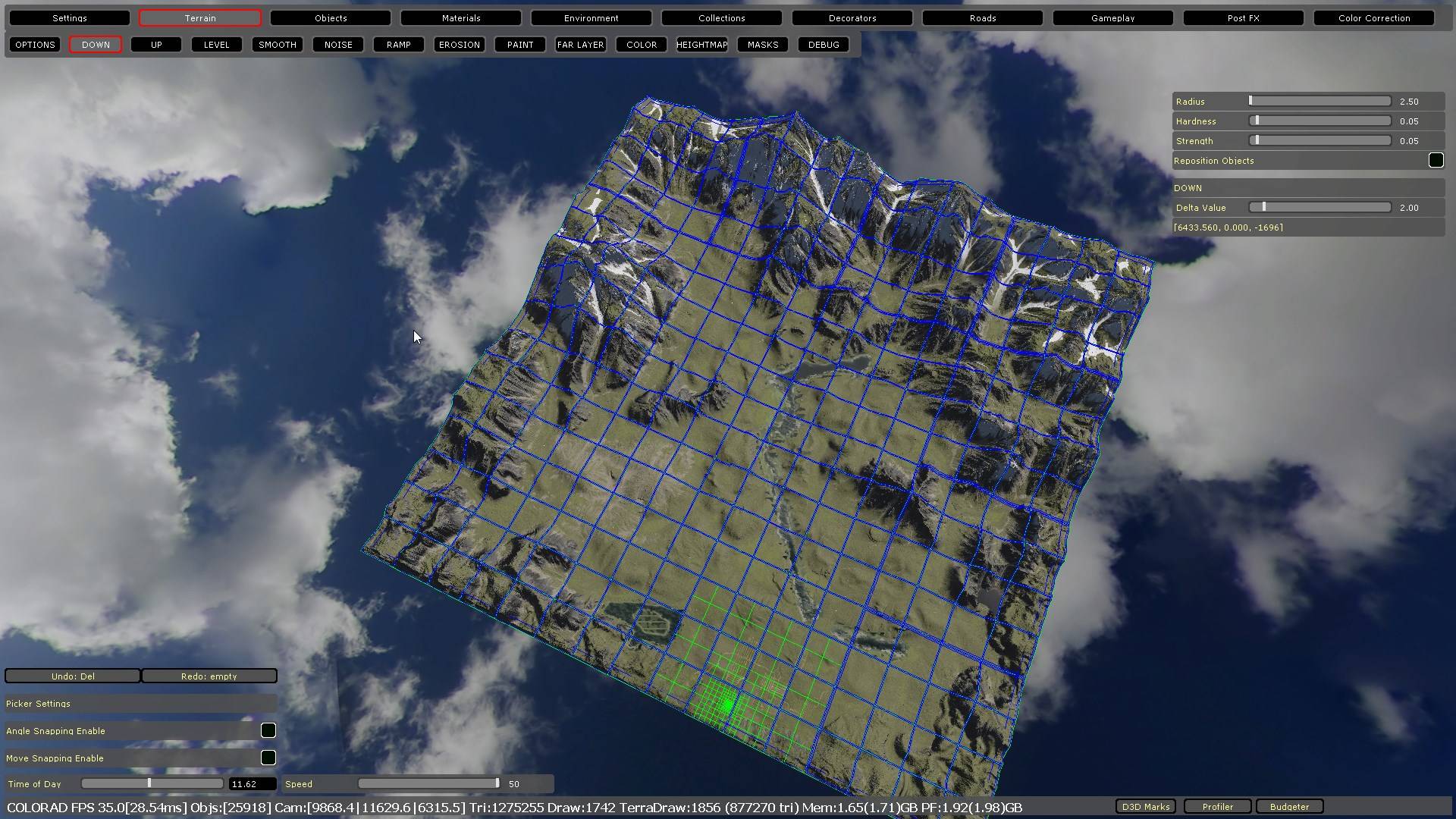
Task: Choose the LEVEL terrain tool
Action: 217,45
